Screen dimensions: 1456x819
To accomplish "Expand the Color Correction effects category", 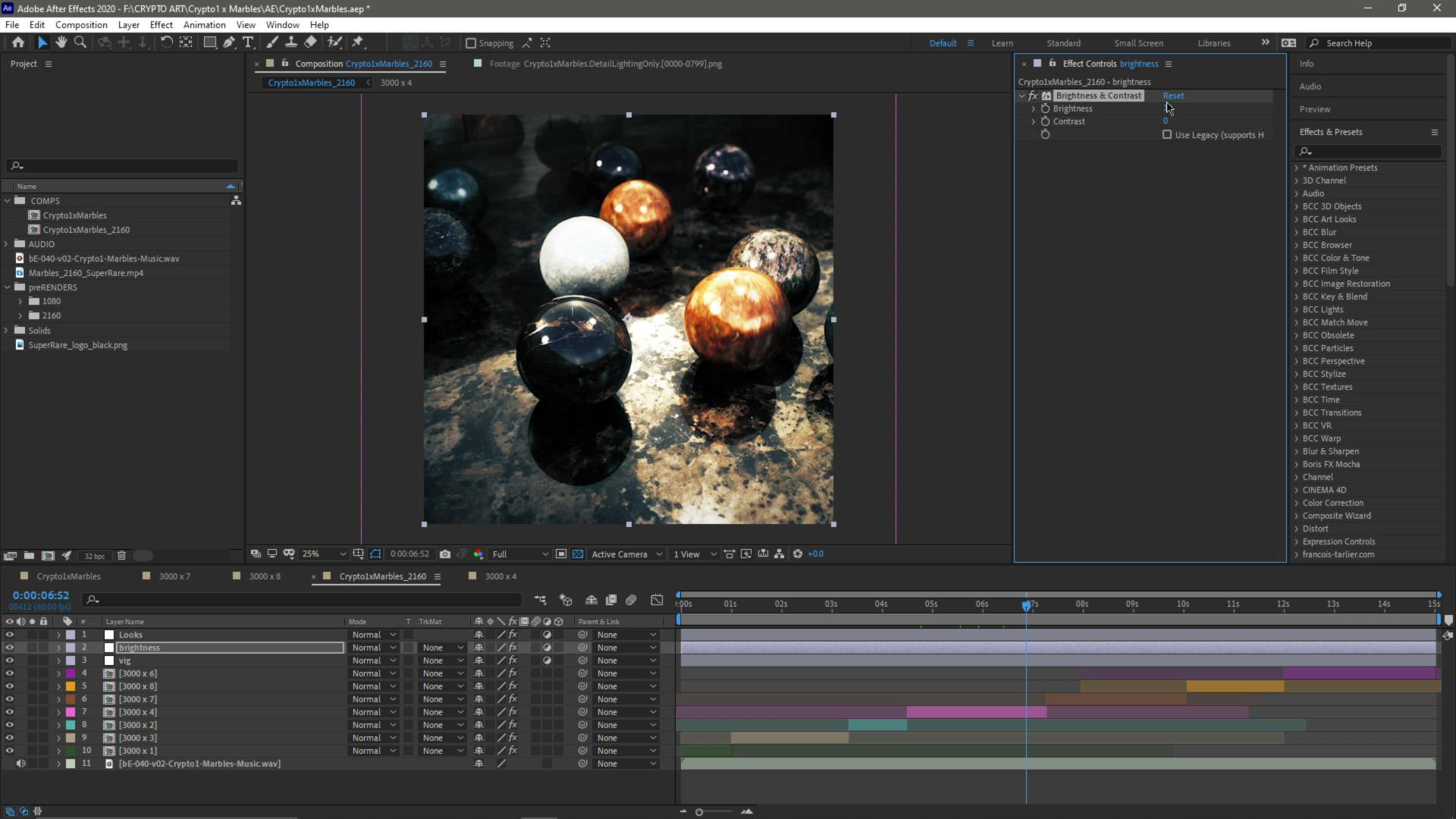I will (1297, 503).
